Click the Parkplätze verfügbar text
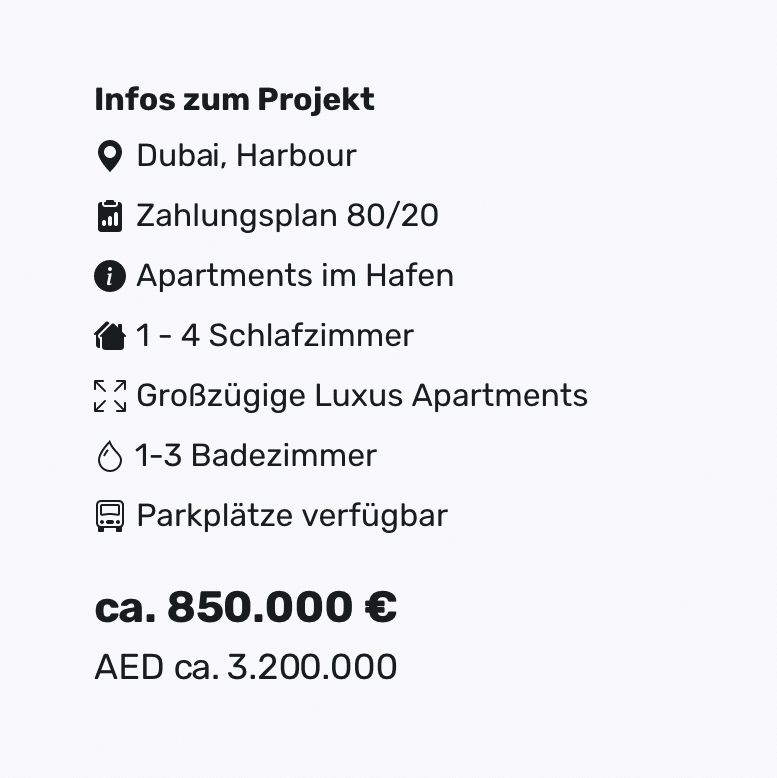 pyautogui.click(x=292, y=516)
